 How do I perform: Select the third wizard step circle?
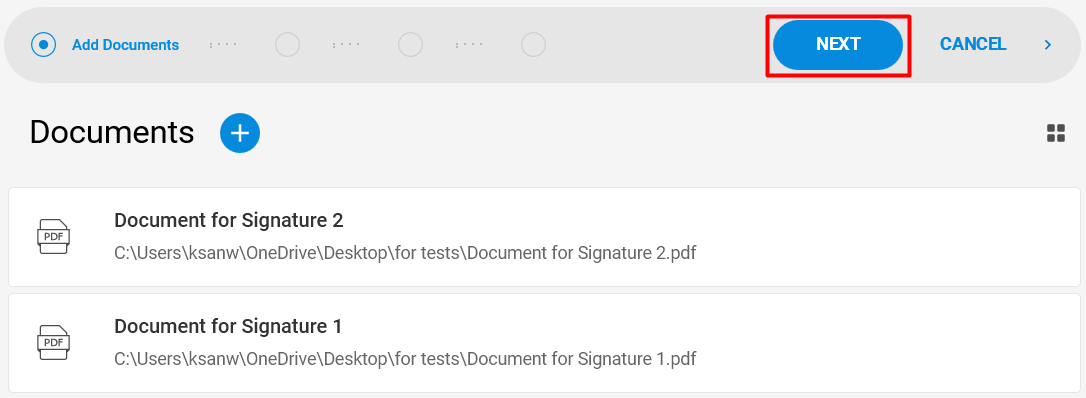click(x=411, y=45)
